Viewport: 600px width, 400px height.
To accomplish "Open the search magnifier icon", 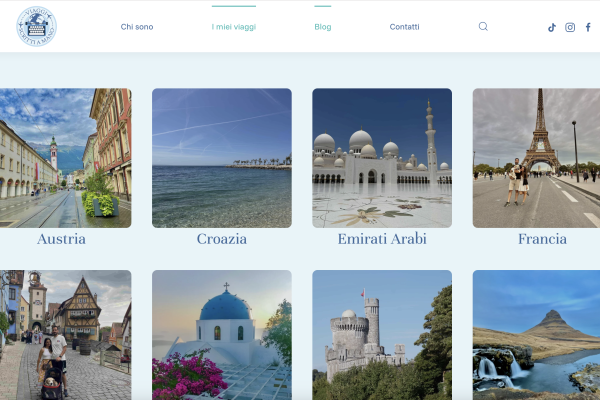I will [483, 27].
